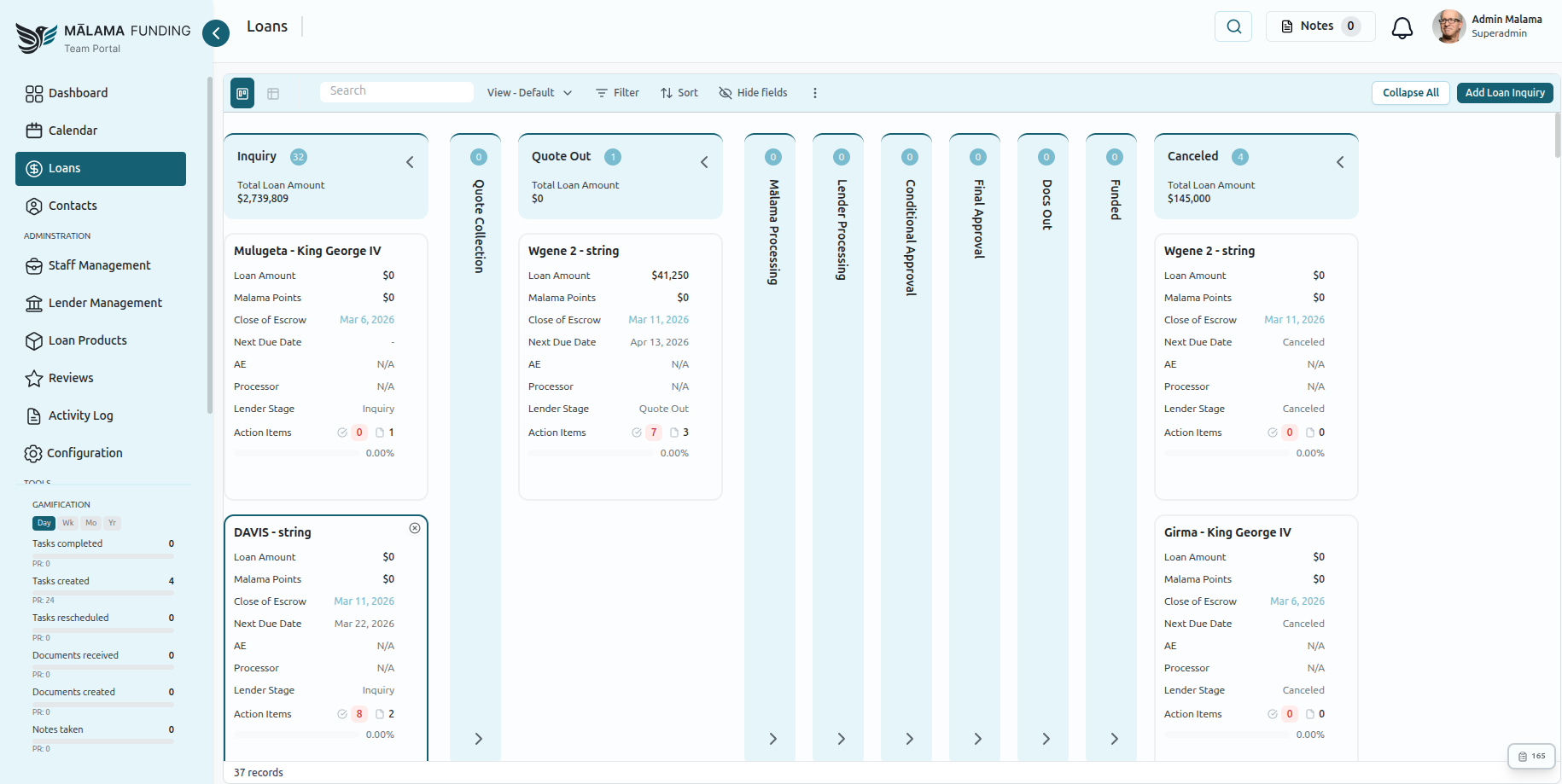Open the notifications bell
Viewport: 1562px width, 784px height.
tap(1402, 26)
